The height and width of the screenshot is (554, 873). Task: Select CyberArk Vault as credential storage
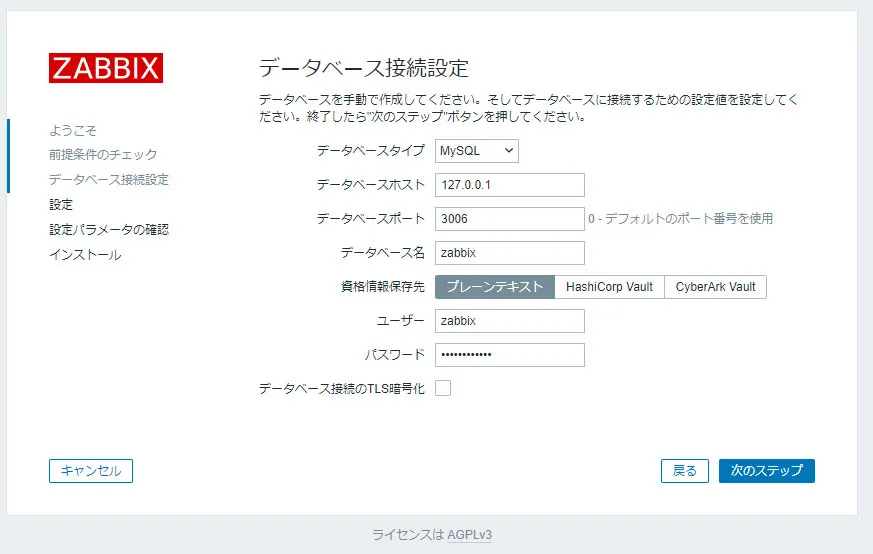coord(715,287)
